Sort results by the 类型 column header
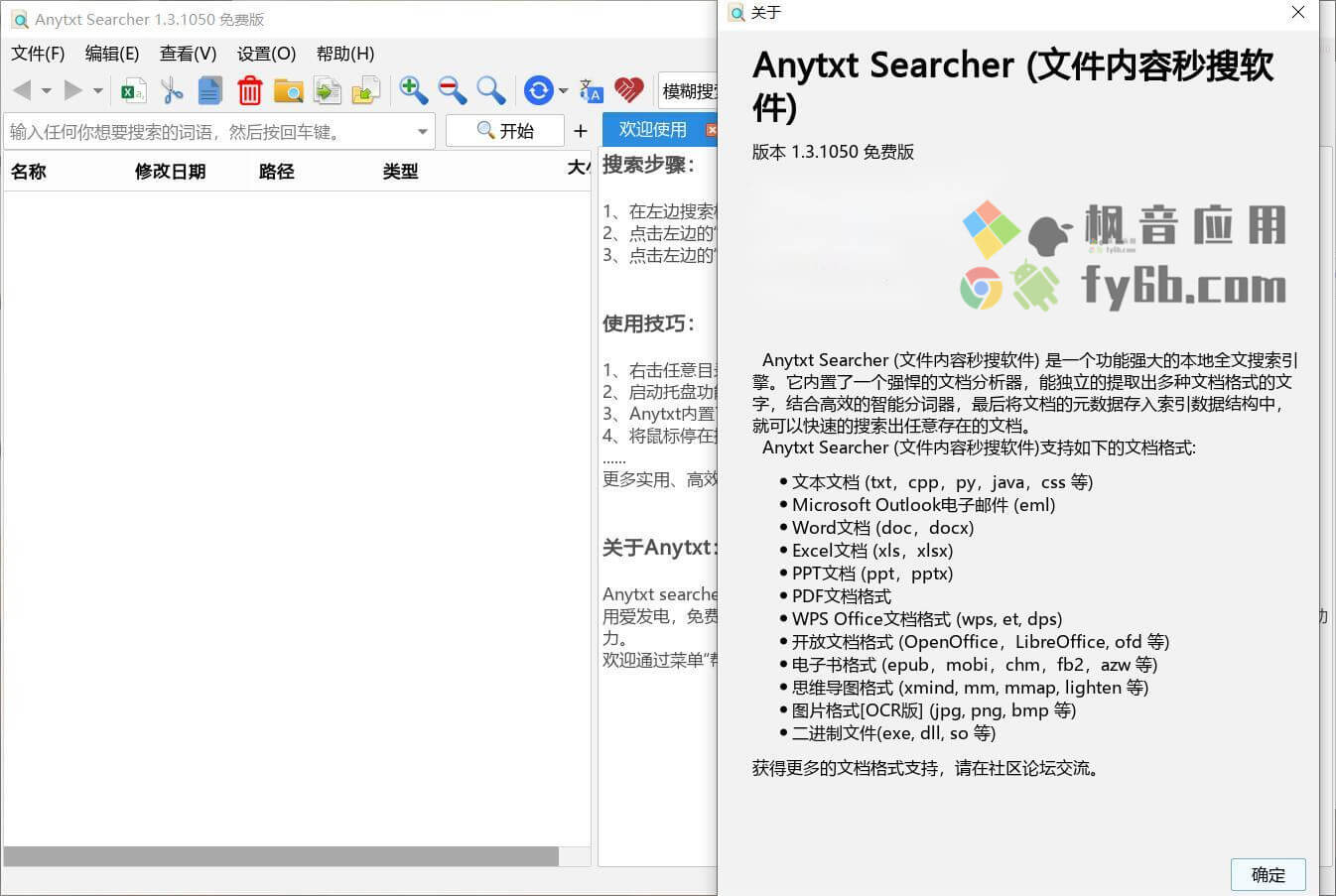Viewport: 1336px width, 896px height. pyautogui.click(x=400, y=172)
